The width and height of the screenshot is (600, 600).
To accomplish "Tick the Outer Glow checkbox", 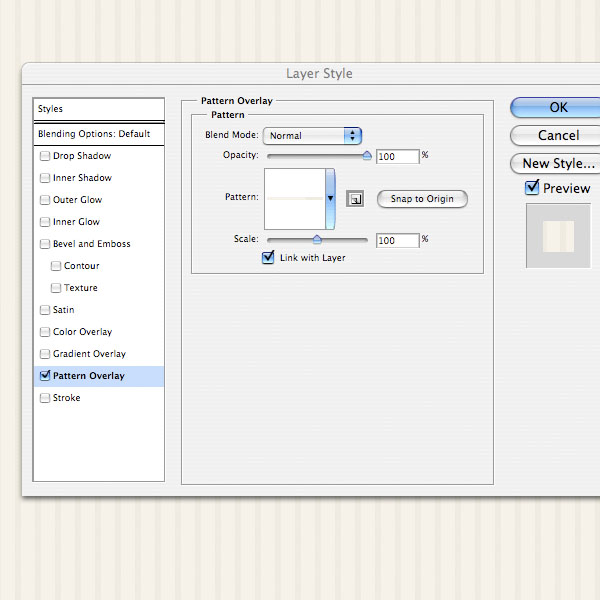I will coord(45,200).
